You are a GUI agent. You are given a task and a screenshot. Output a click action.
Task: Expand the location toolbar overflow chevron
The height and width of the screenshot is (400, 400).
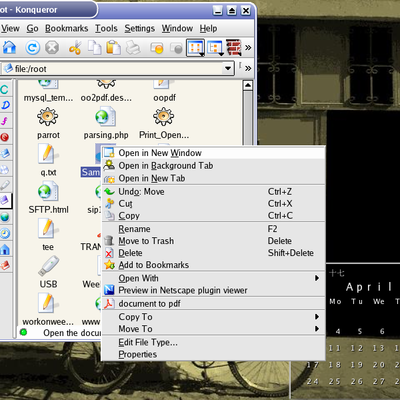248,68
